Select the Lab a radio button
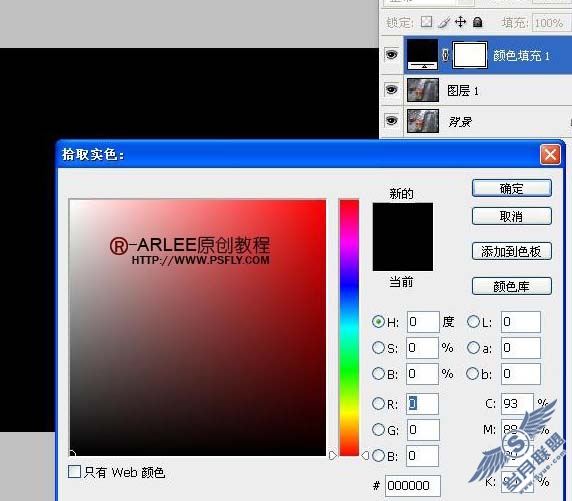This screenshot has height=501, width=572. point(473,347)
